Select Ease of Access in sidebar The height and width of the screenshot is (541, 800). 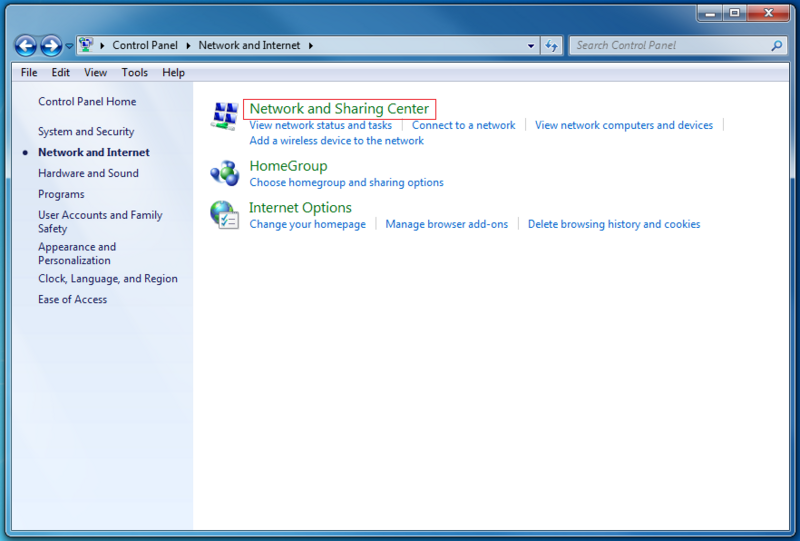click(72, 300)
